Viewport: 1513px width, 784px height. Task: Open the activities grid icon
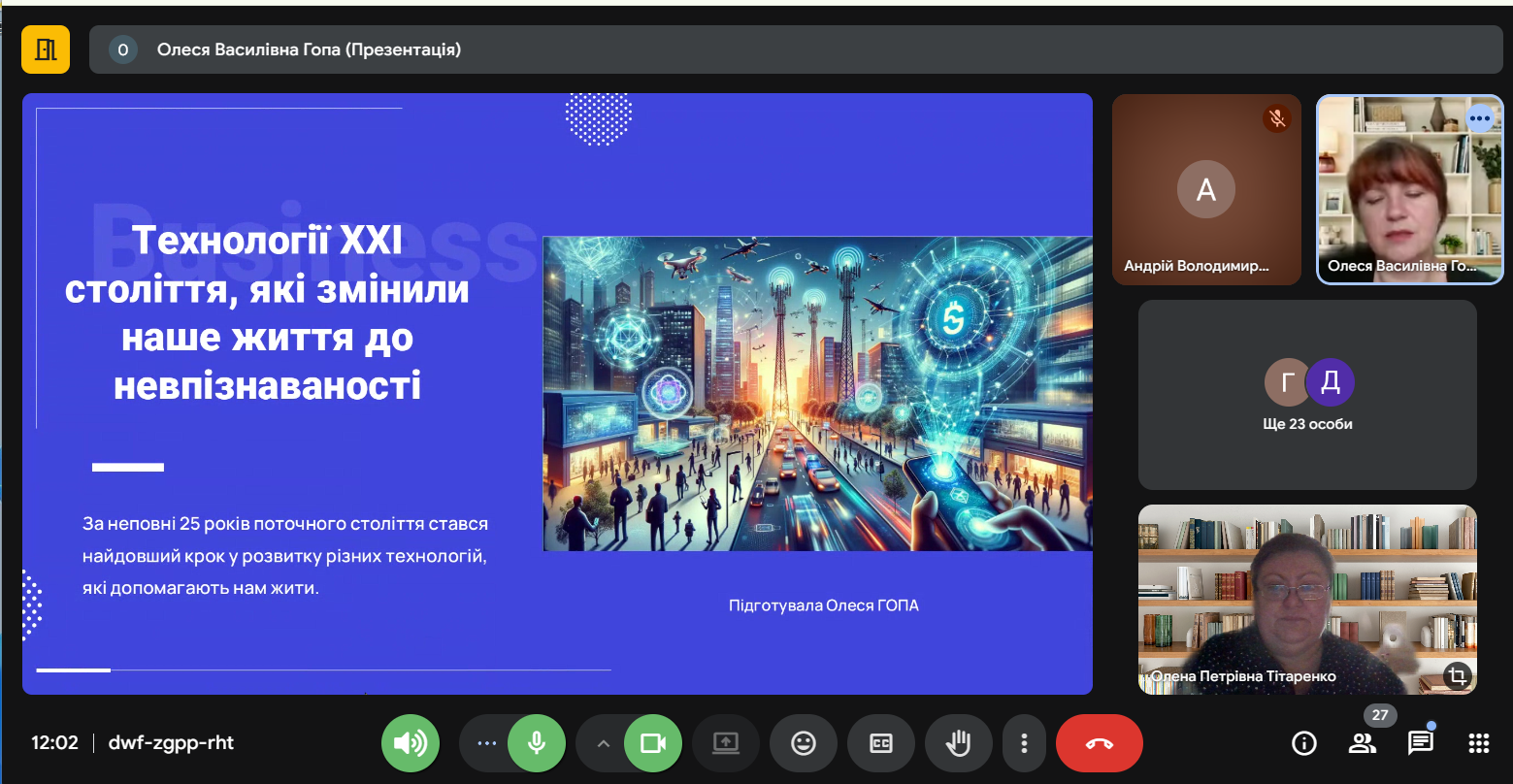pyautogui.click(x=1478, y=743)
